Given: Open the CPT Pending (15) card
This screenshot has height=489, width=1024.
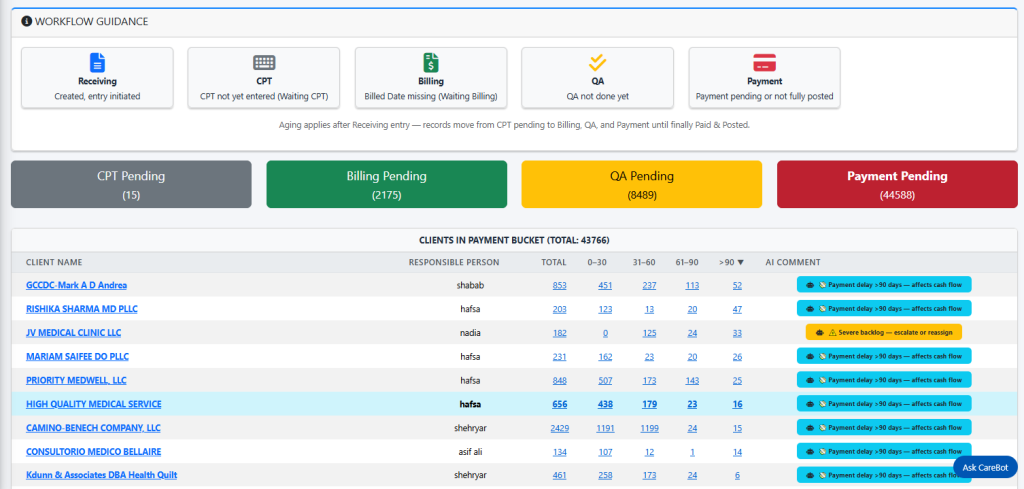Looking at the screenshot, I should [x=131, y=184].
